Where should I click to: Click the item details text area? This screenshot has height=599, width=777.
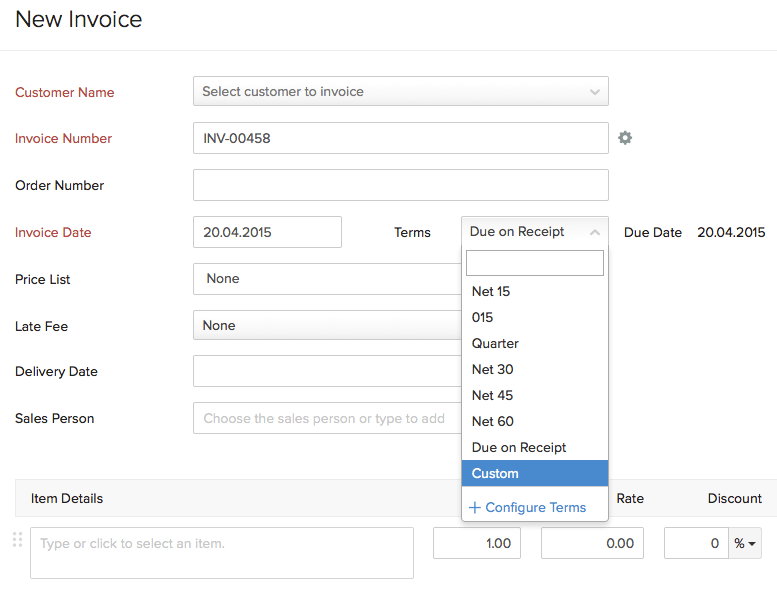(x=222, y=552)
